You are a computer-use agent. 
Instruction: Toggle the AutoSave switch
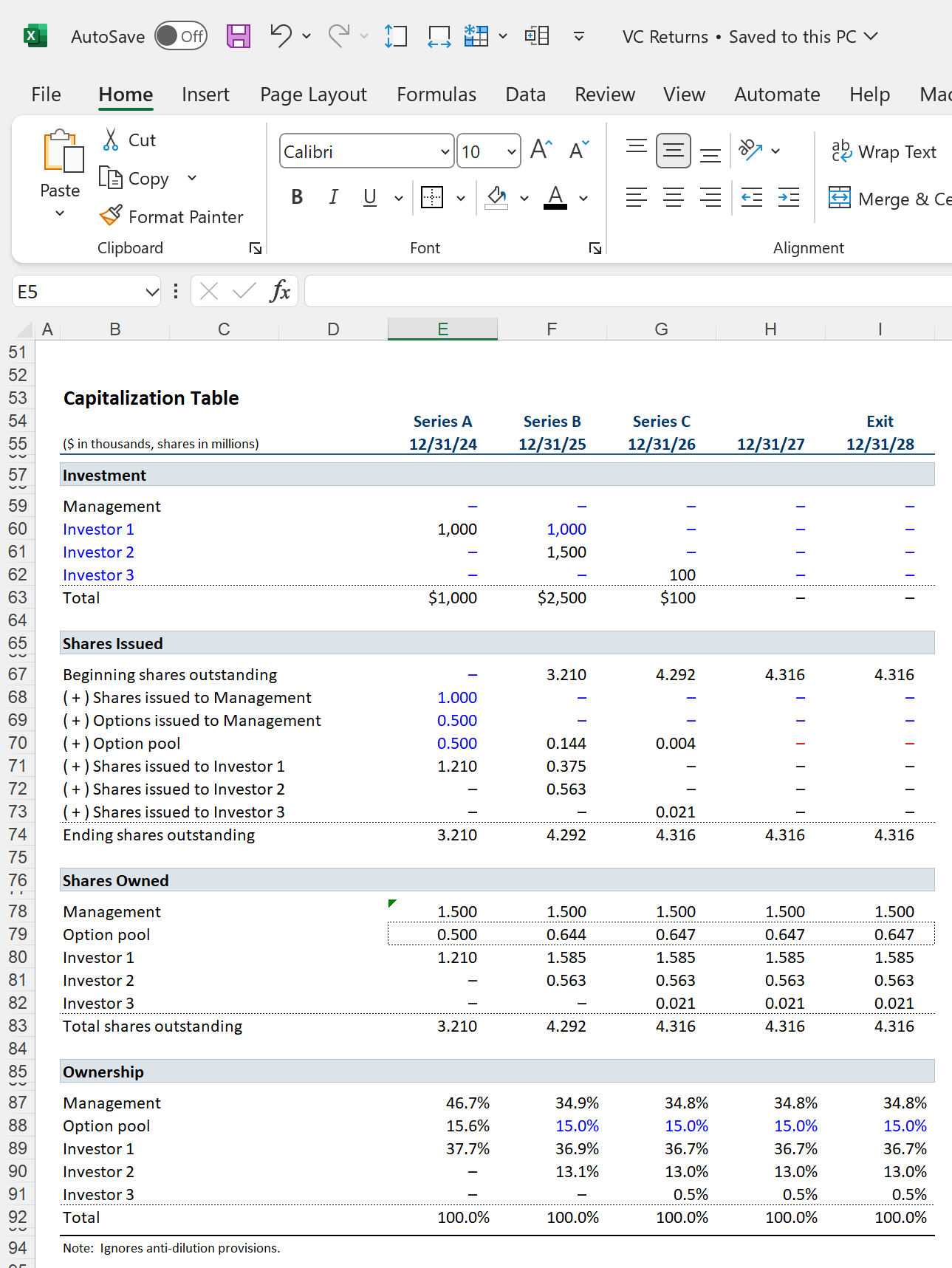(181, 36)
